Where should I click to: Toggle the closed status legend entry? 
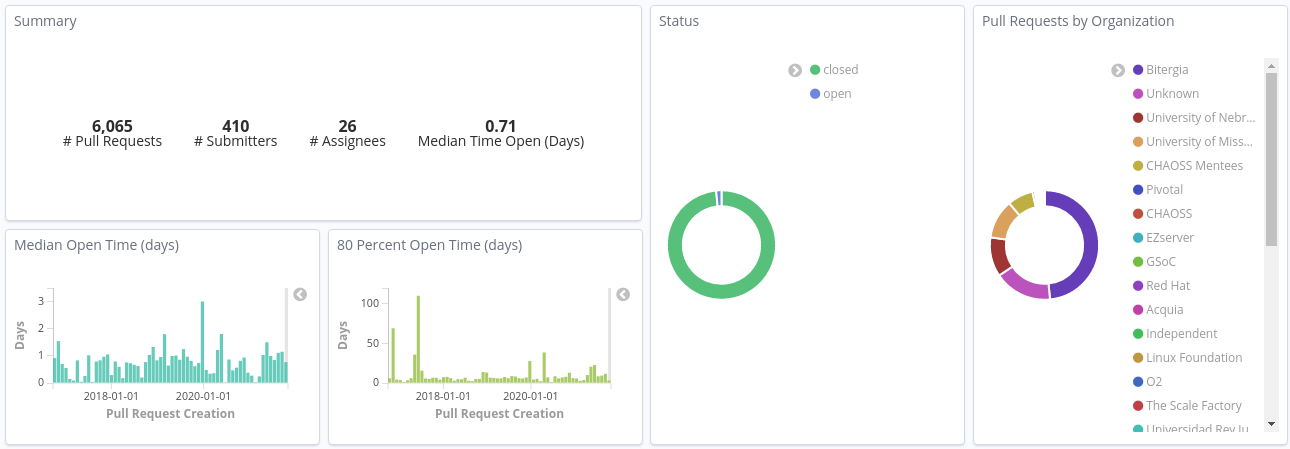pyautogui.click(x=840, y=70)
